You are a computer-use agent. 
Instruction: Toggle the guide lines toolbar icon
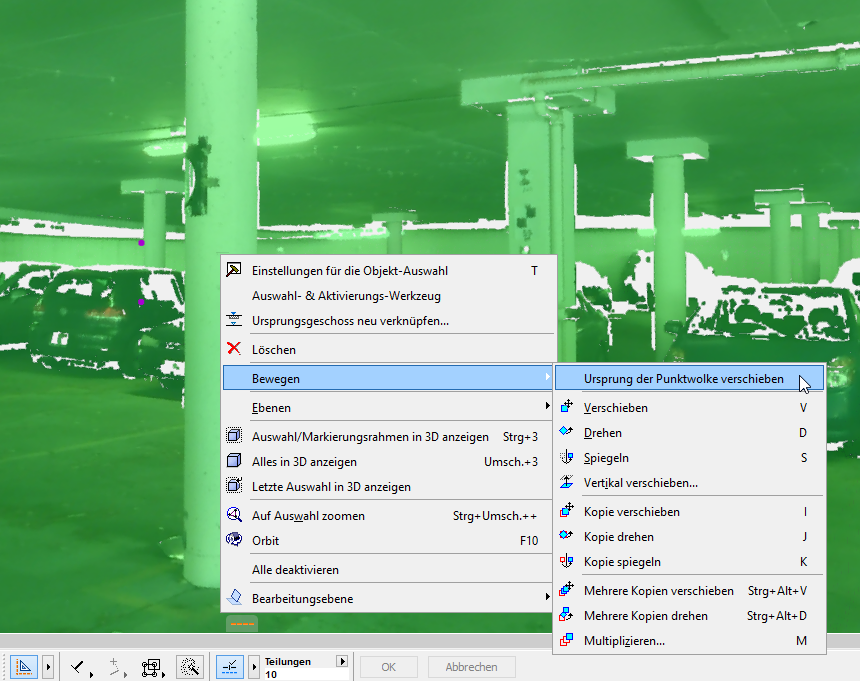(x=24, y=667)
